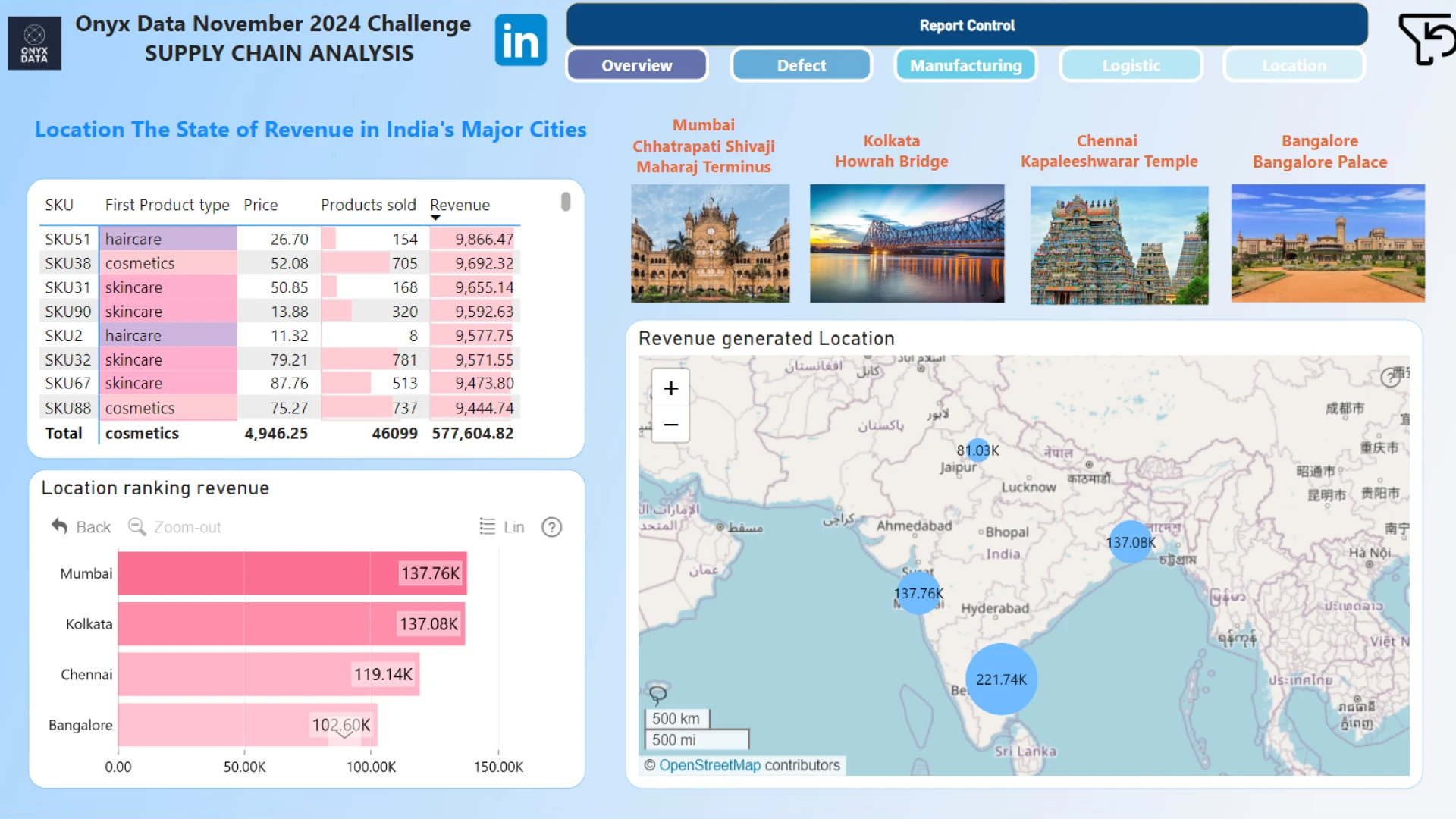The height and width of the screenshot is (819, 1456).
Task: Sort by Price column header
Action: 261,205
